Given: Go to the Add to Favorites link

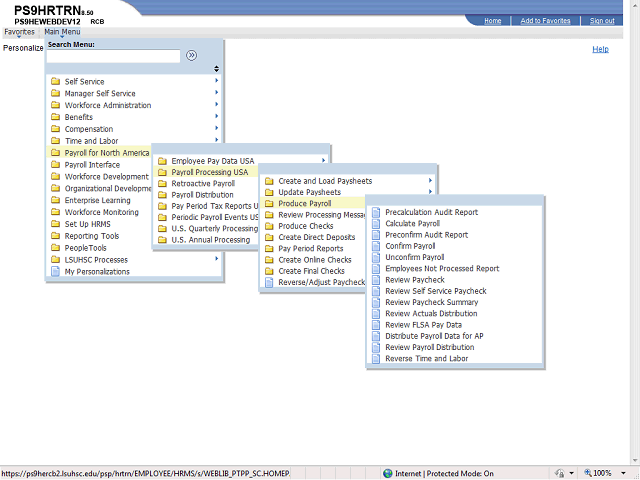Looking at the screenshot, I should coord(545,20).
